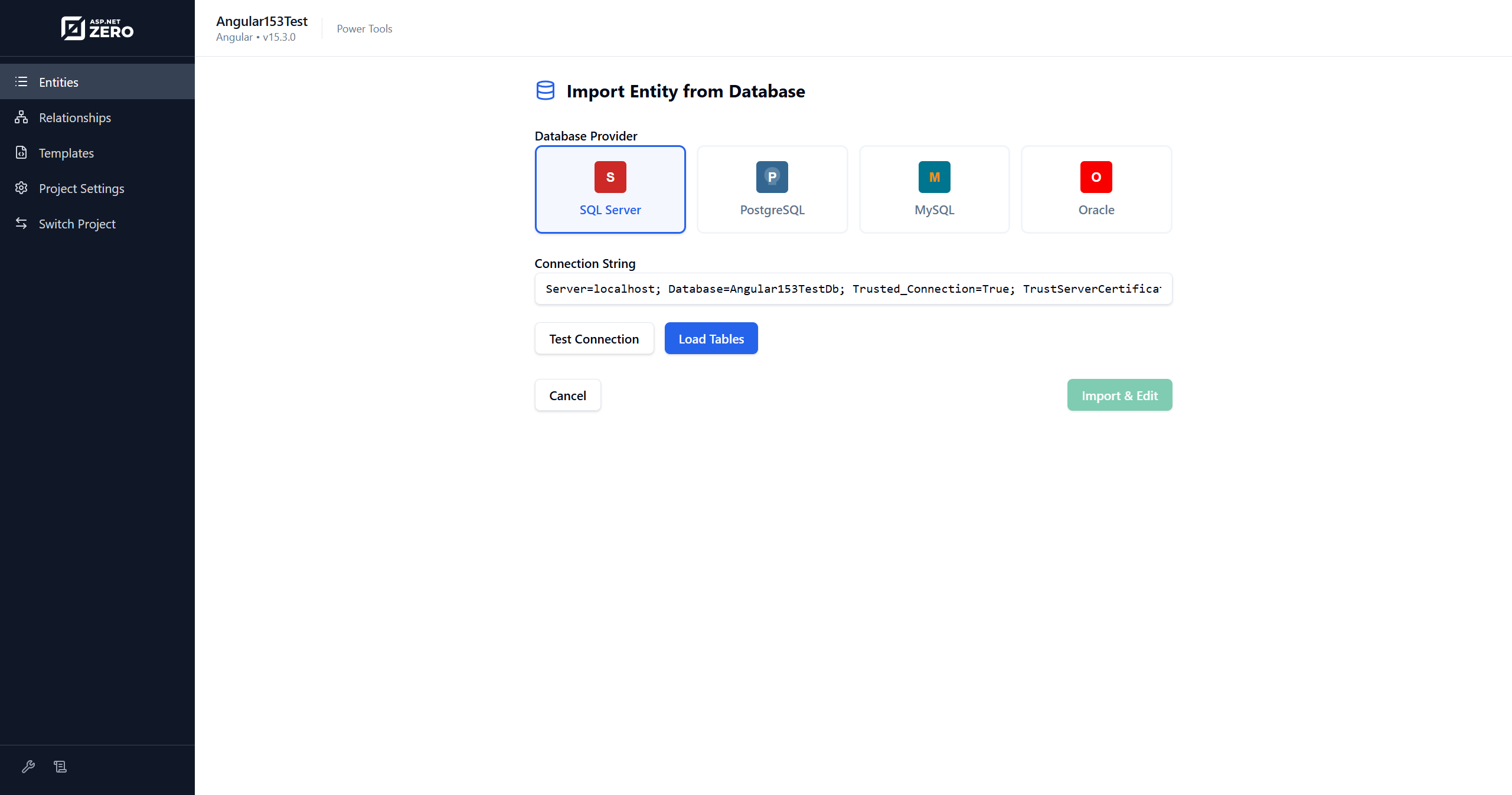1512x795 pixels.
Task: Open Project Settings page
Action: click(97, 188)
